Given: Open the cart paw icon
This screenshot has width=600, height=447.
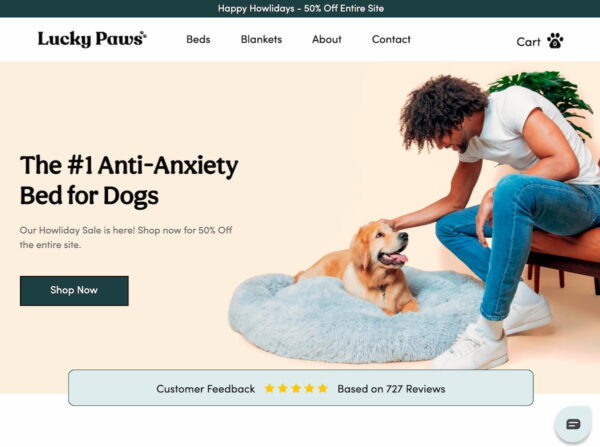Looking at the screenshot, I should [555, 41].
